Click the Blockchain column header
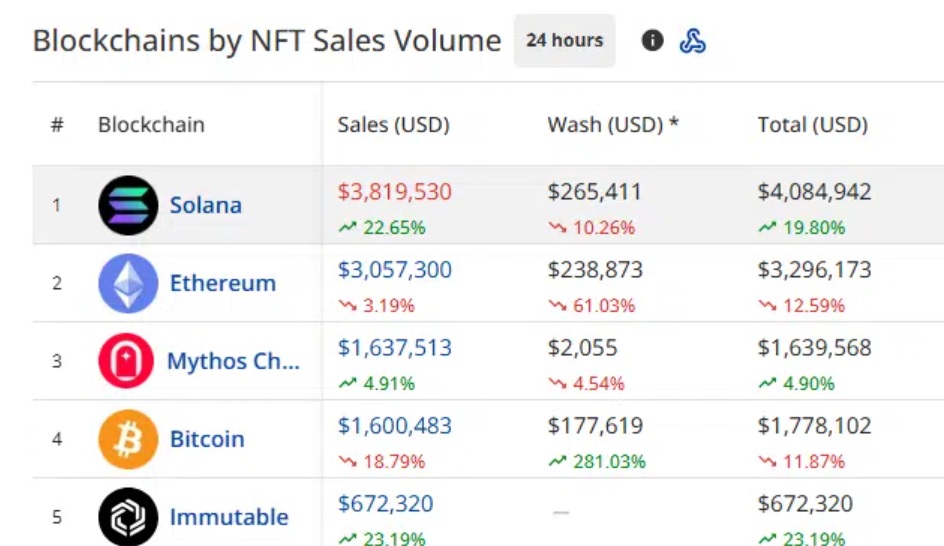 [151, 125]
